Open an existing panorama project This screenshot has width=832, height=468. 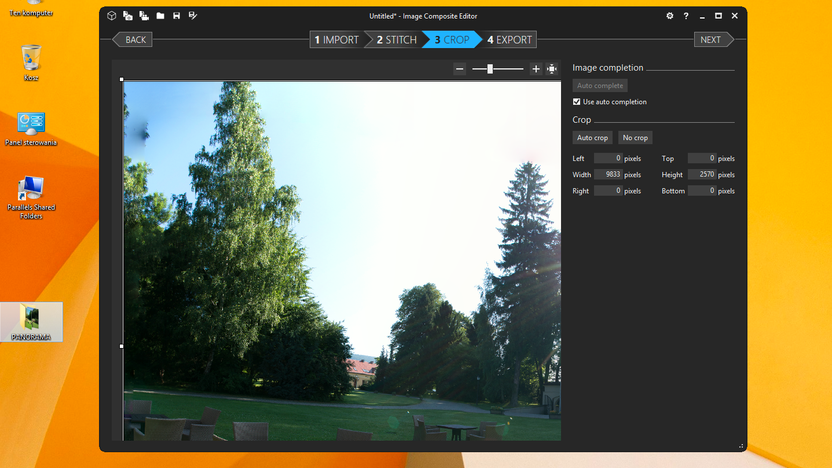pyautogui.click(x=160, y=16)
